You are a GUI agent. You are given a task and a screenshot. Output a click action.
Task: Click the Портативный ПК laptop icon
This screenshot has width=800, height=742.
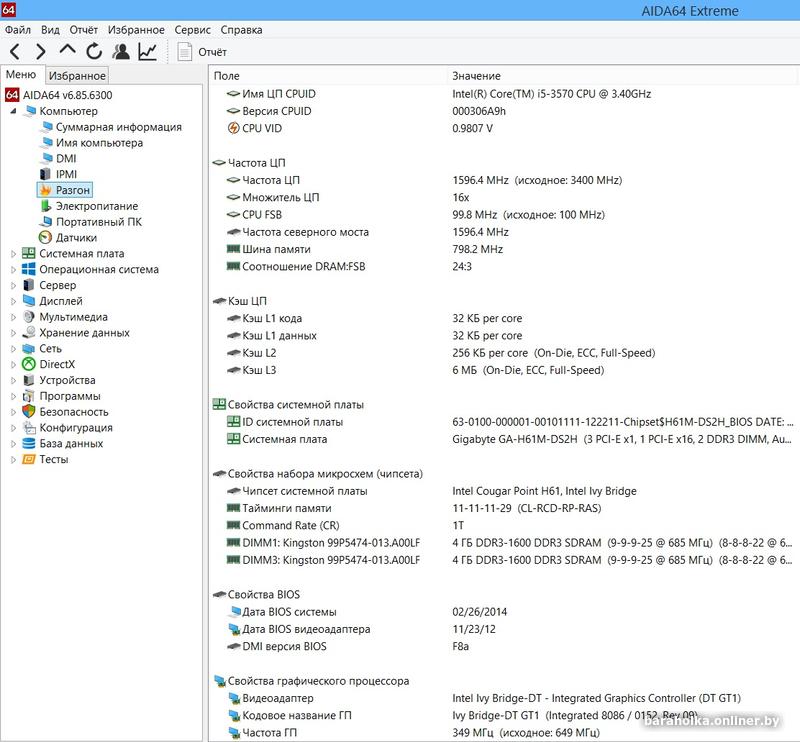coord(46,221)
